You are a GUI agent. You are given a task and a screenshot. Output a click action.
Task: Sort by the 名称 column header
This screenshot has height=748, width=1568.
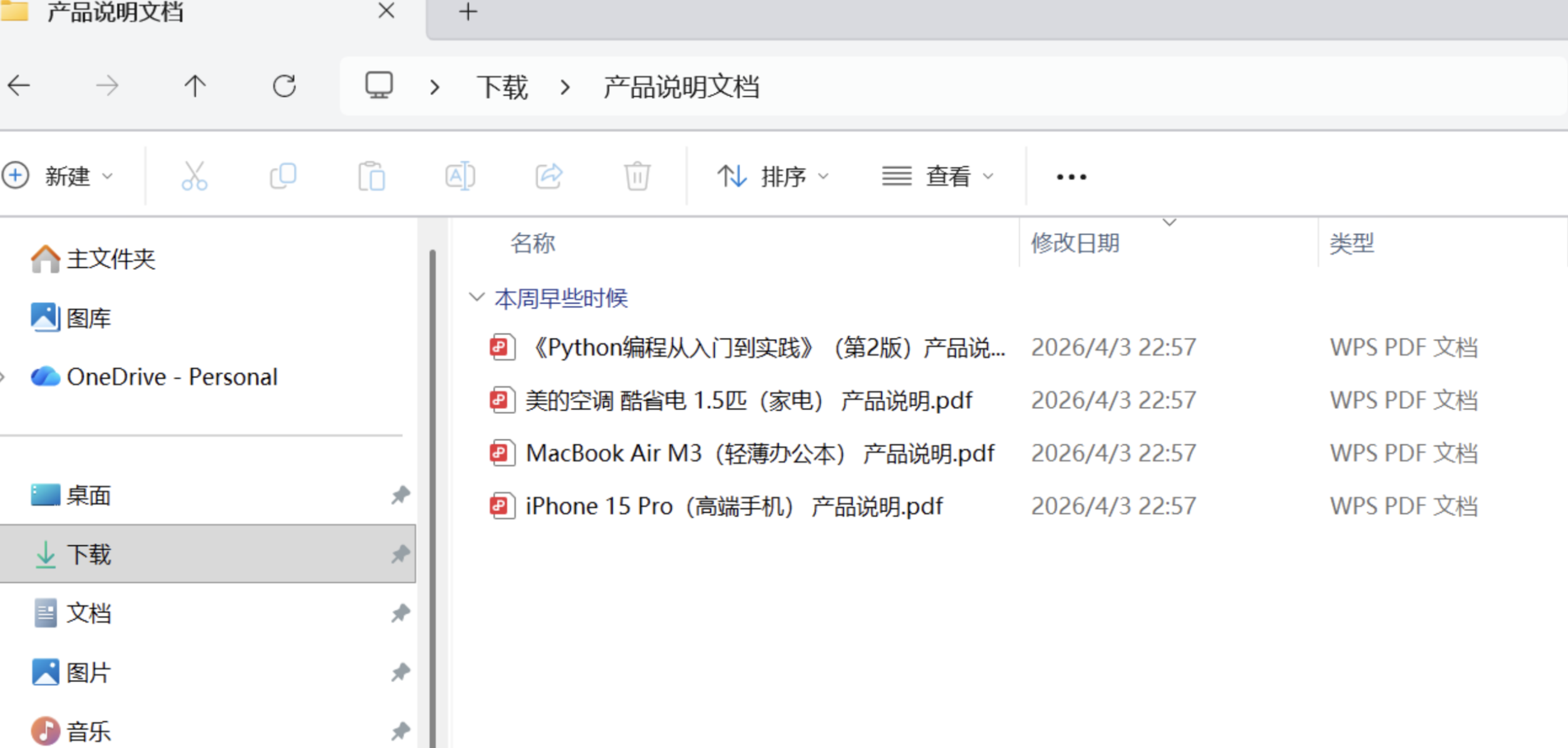533,243
